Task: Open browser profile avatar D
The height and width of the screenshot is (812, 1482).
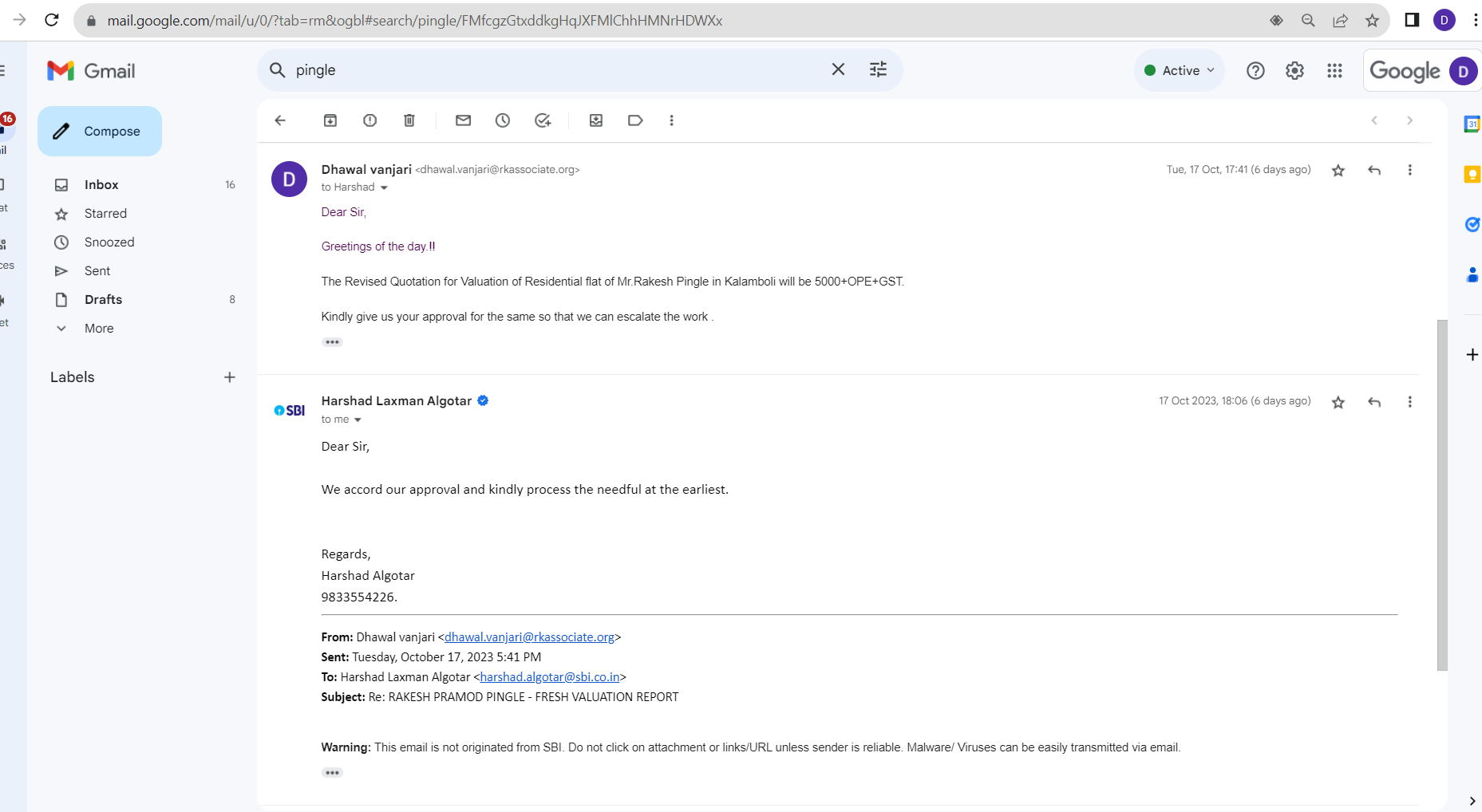Action: pos(1444,20)
